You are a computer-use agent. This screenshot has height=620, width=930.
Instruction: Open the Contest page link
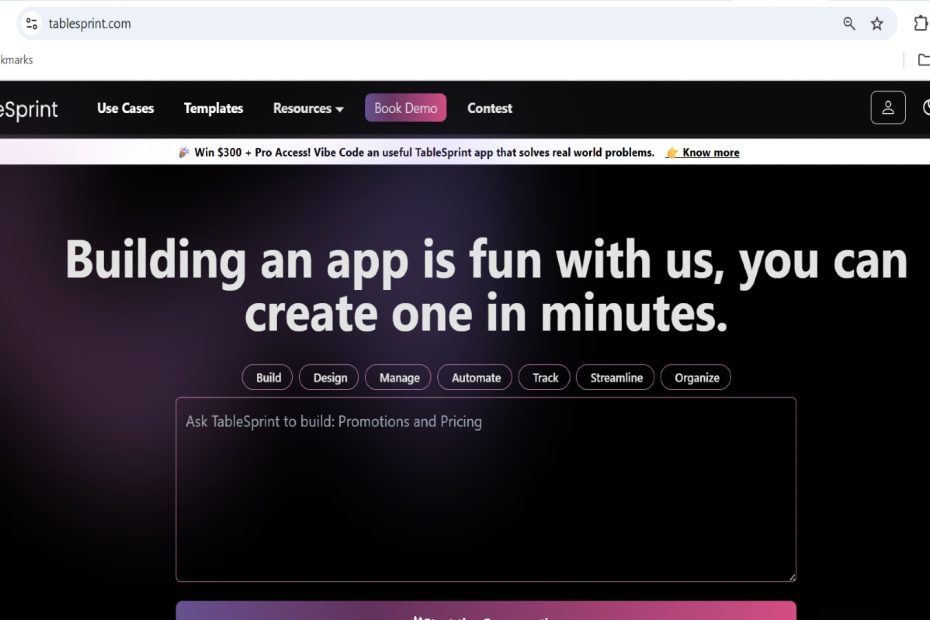coord(490,108)
